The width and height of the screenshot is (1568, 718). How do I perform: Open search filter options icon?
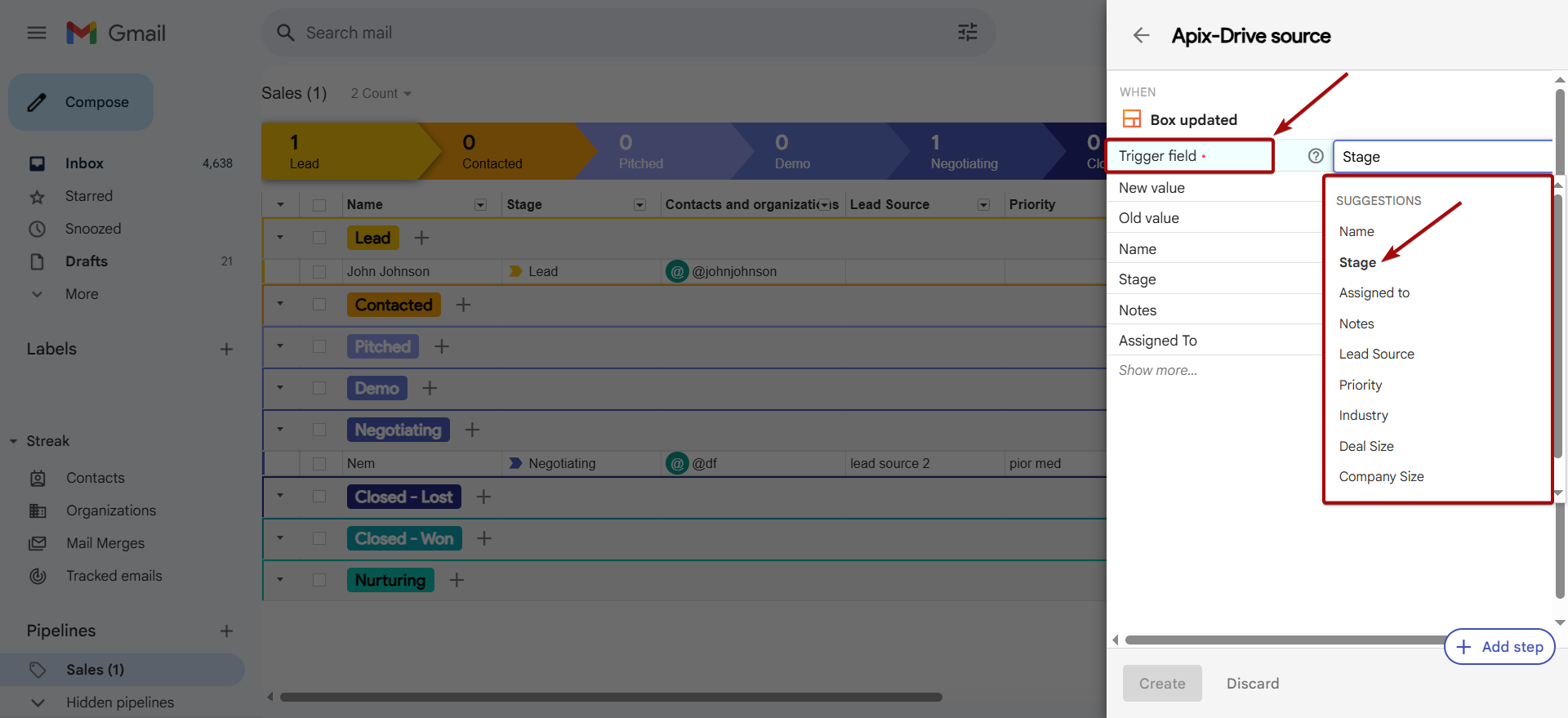point(968,33)
